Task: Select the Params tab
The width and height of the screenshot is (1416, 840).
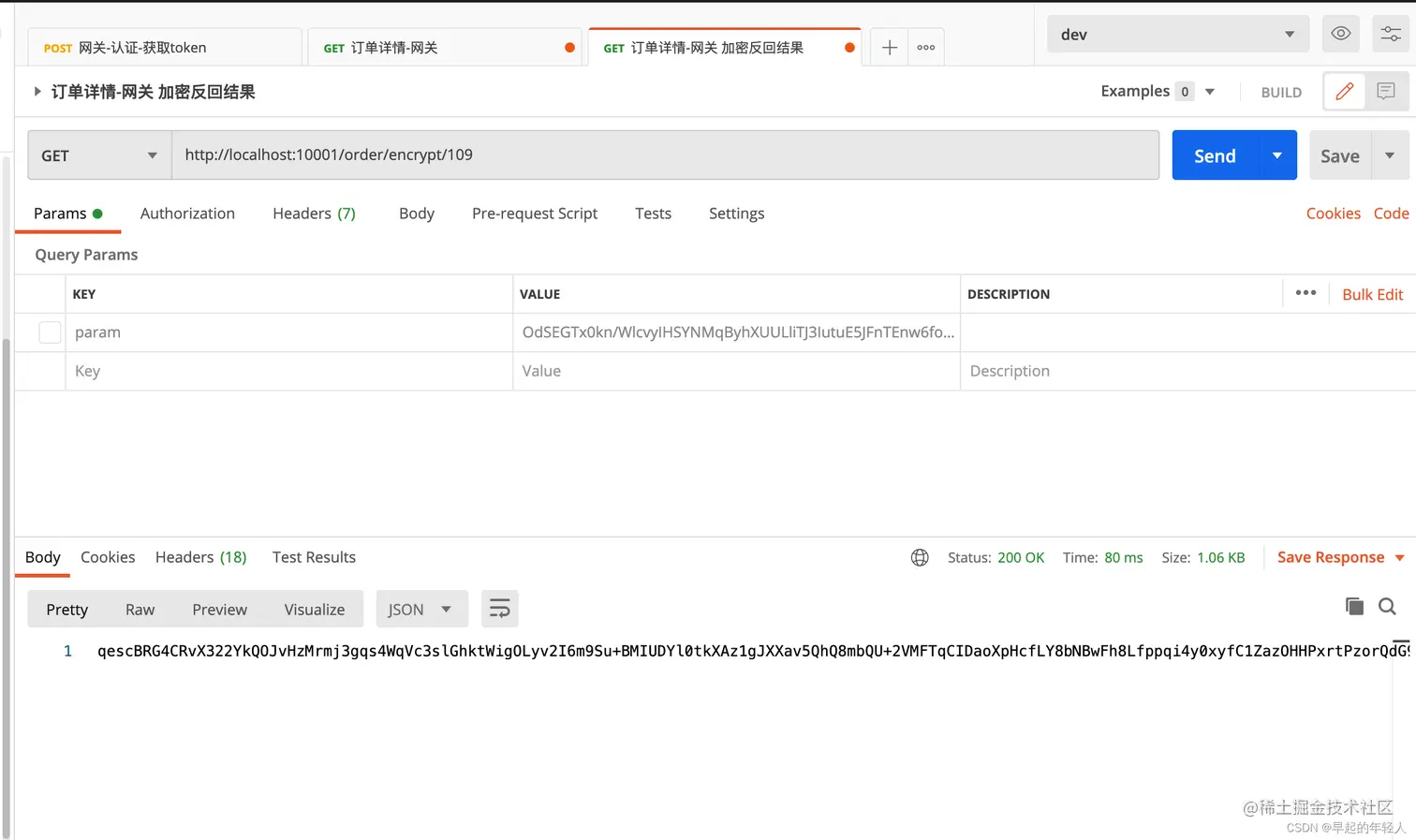Action: point(67,214)
